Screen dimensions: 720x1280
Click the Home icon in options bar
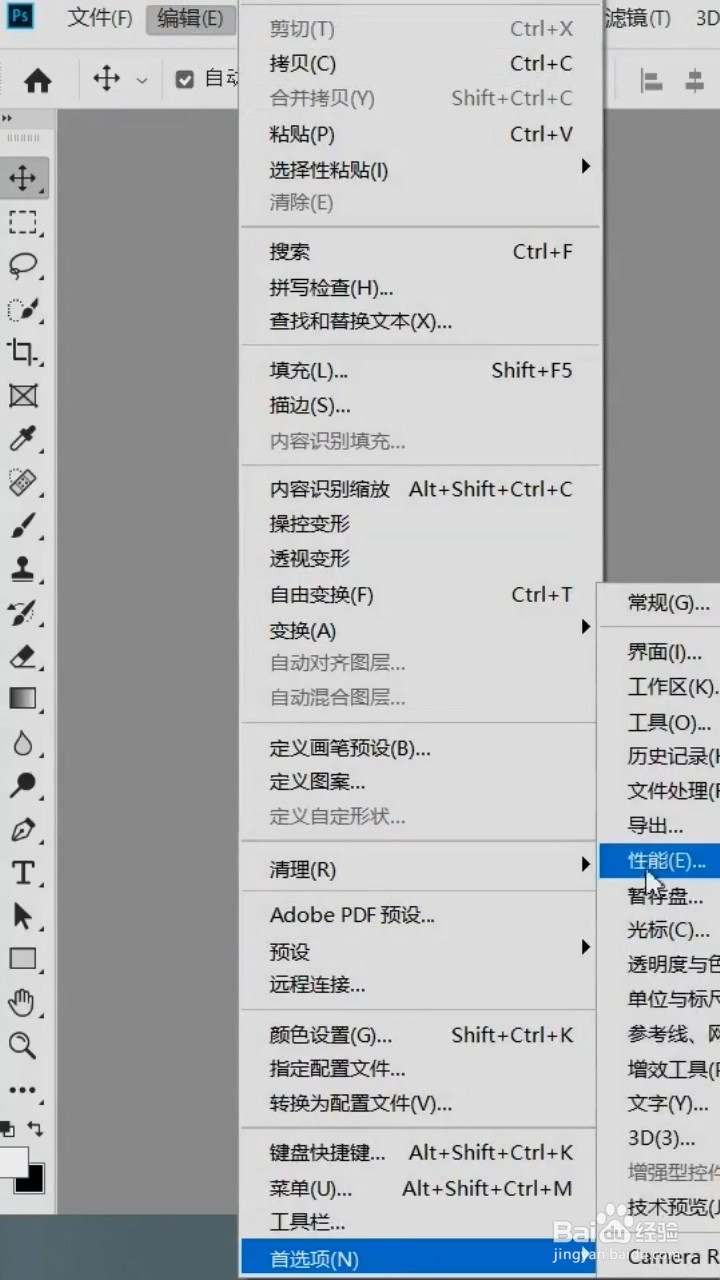coord(38,80)
